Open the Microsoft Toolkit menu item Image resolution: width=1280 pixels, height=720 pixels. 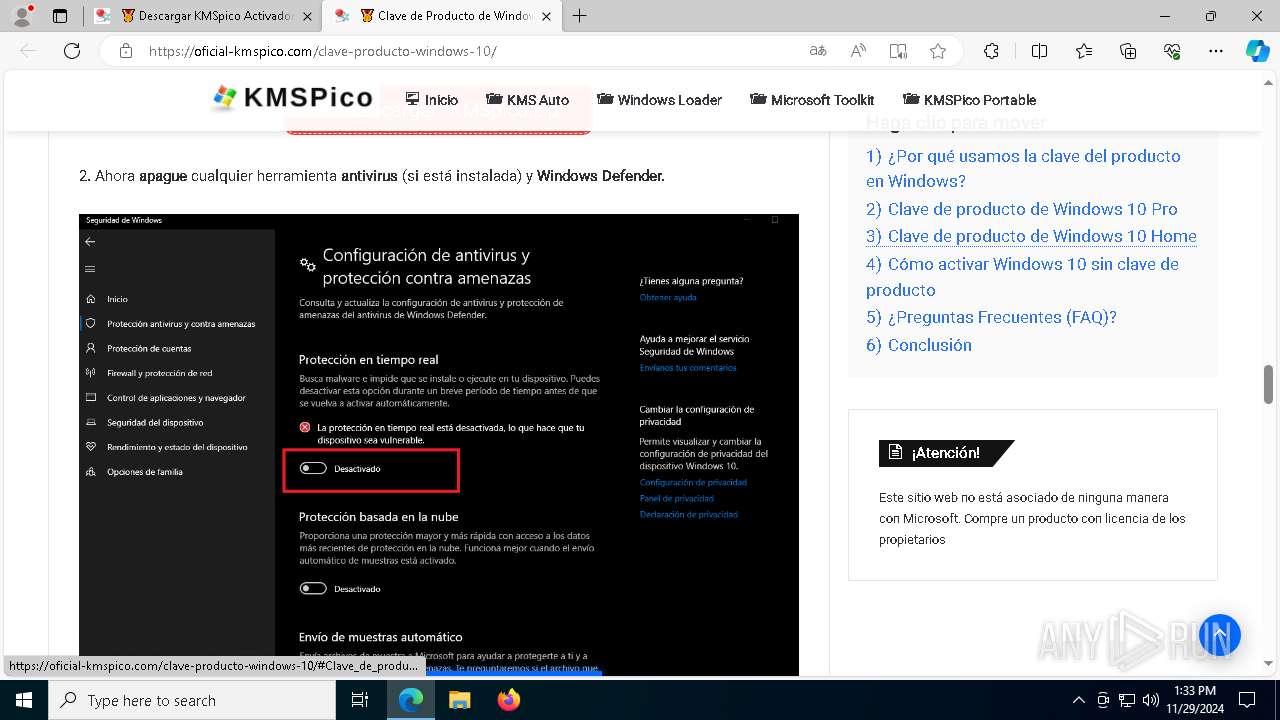pyautogui.click(x=812, y=100)
